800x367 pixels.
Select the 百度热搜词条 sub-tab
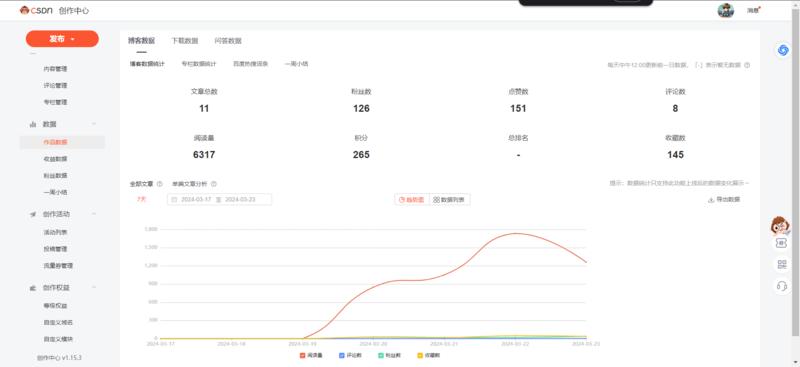point(251,64)
